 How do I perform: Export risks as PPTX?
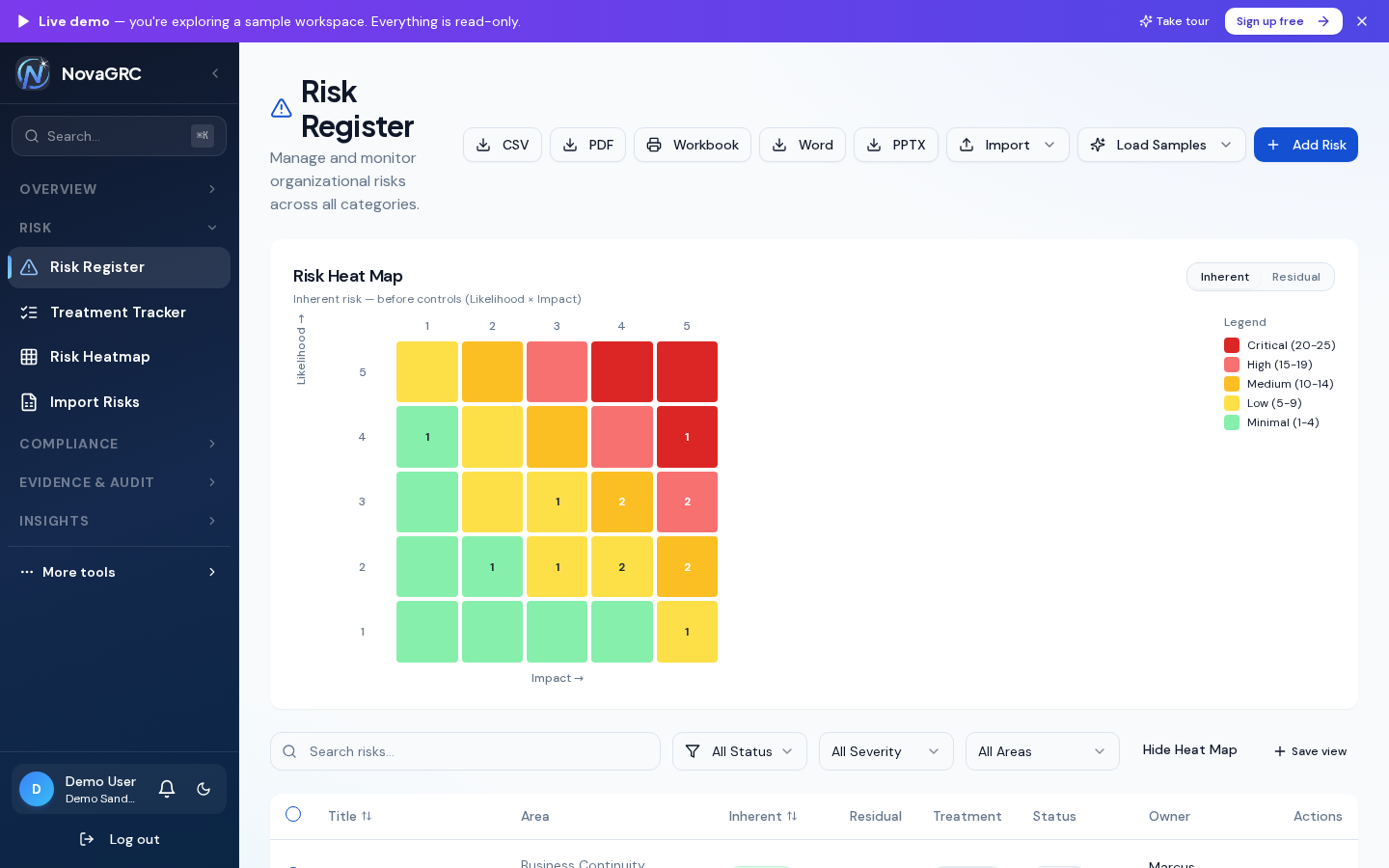(896, 145)
